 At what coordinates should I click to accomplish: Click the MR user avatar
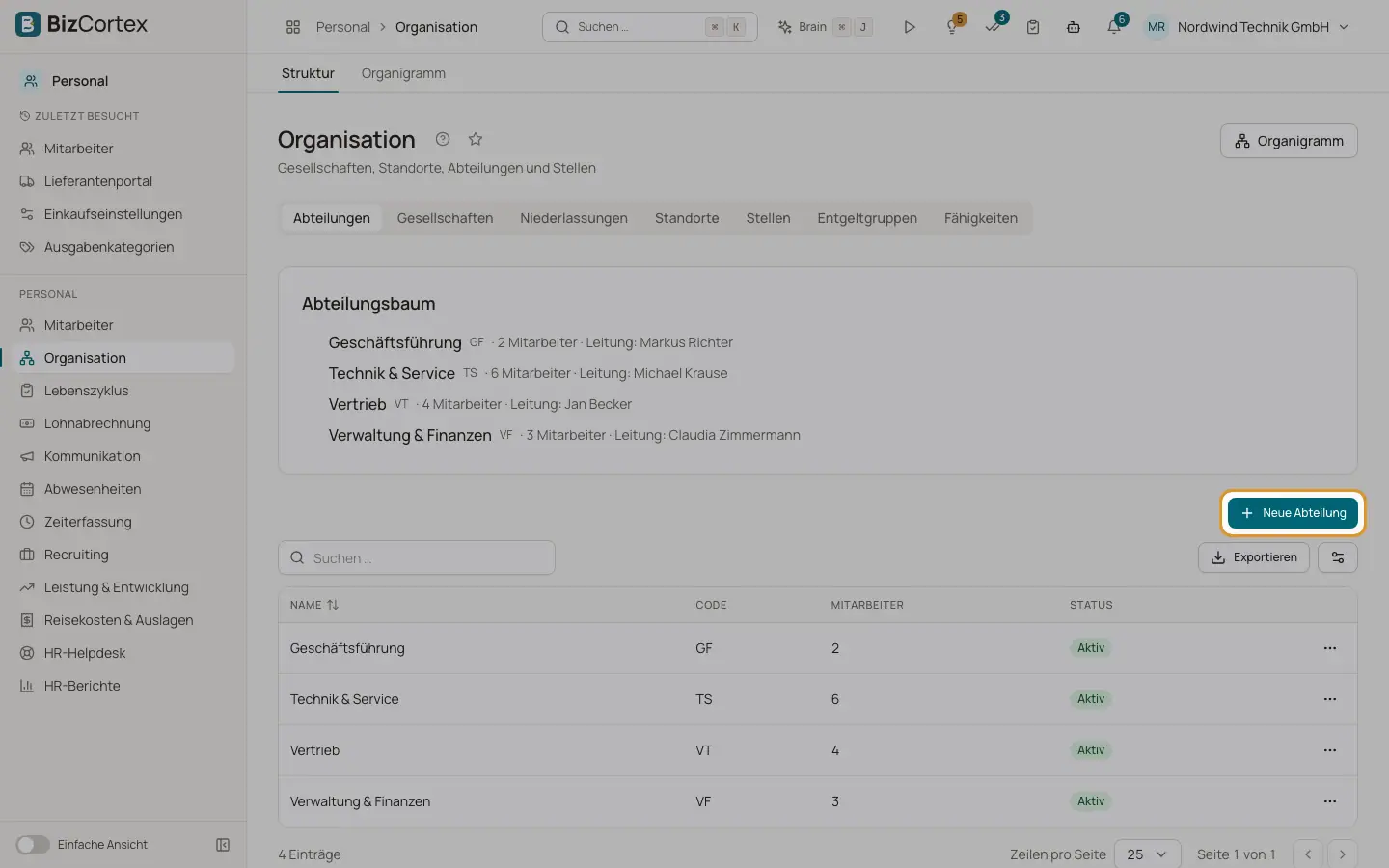pos(1157,27)
